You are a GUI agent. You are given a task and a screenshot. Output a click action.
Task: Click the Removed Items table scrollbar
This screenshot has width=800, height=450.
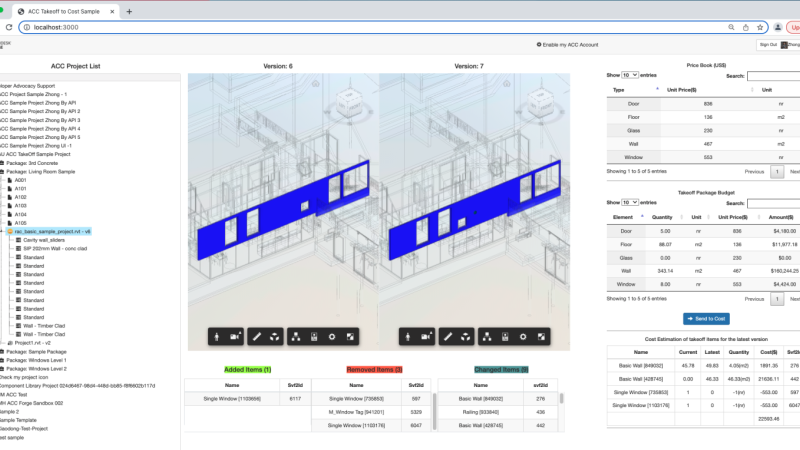435,411
